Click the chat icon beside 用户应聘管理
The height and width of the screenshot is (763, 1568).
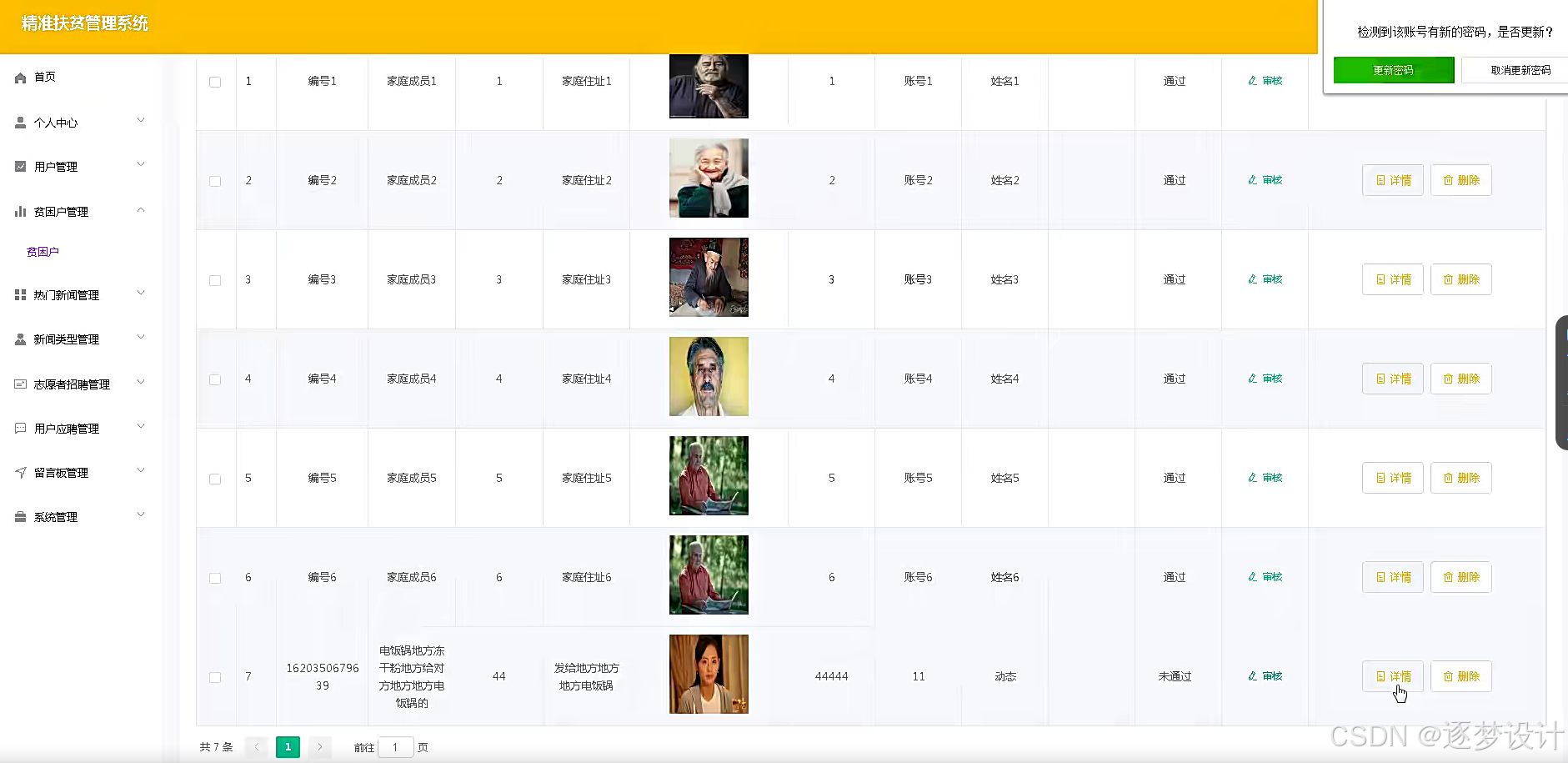(x=20, y=429)
